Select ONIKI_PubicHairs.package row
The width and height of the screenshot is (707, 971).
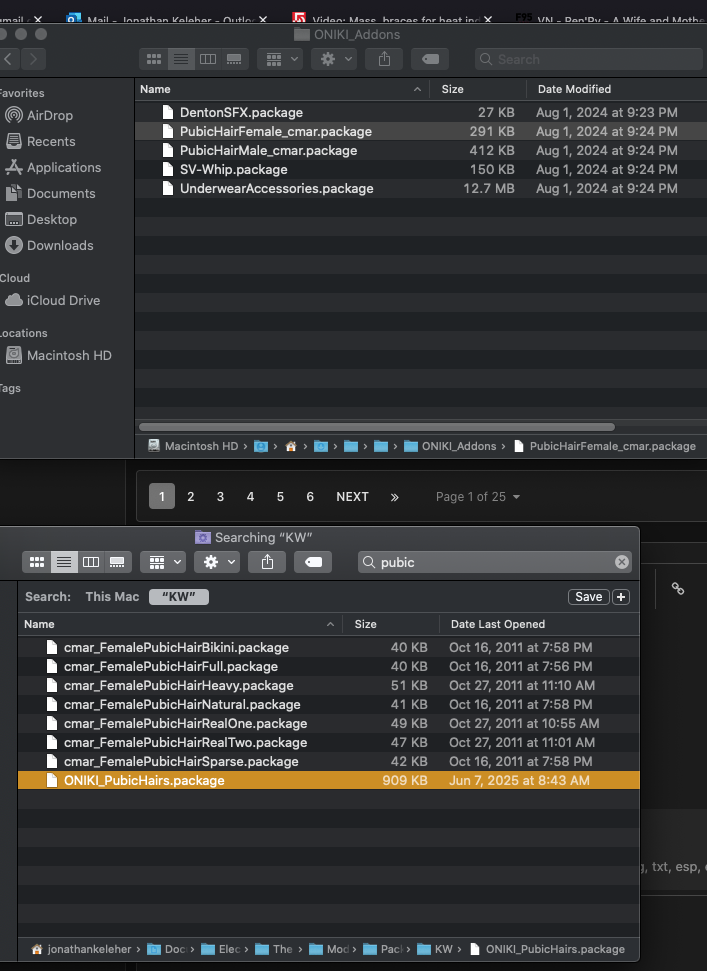(x=329, y=780)
